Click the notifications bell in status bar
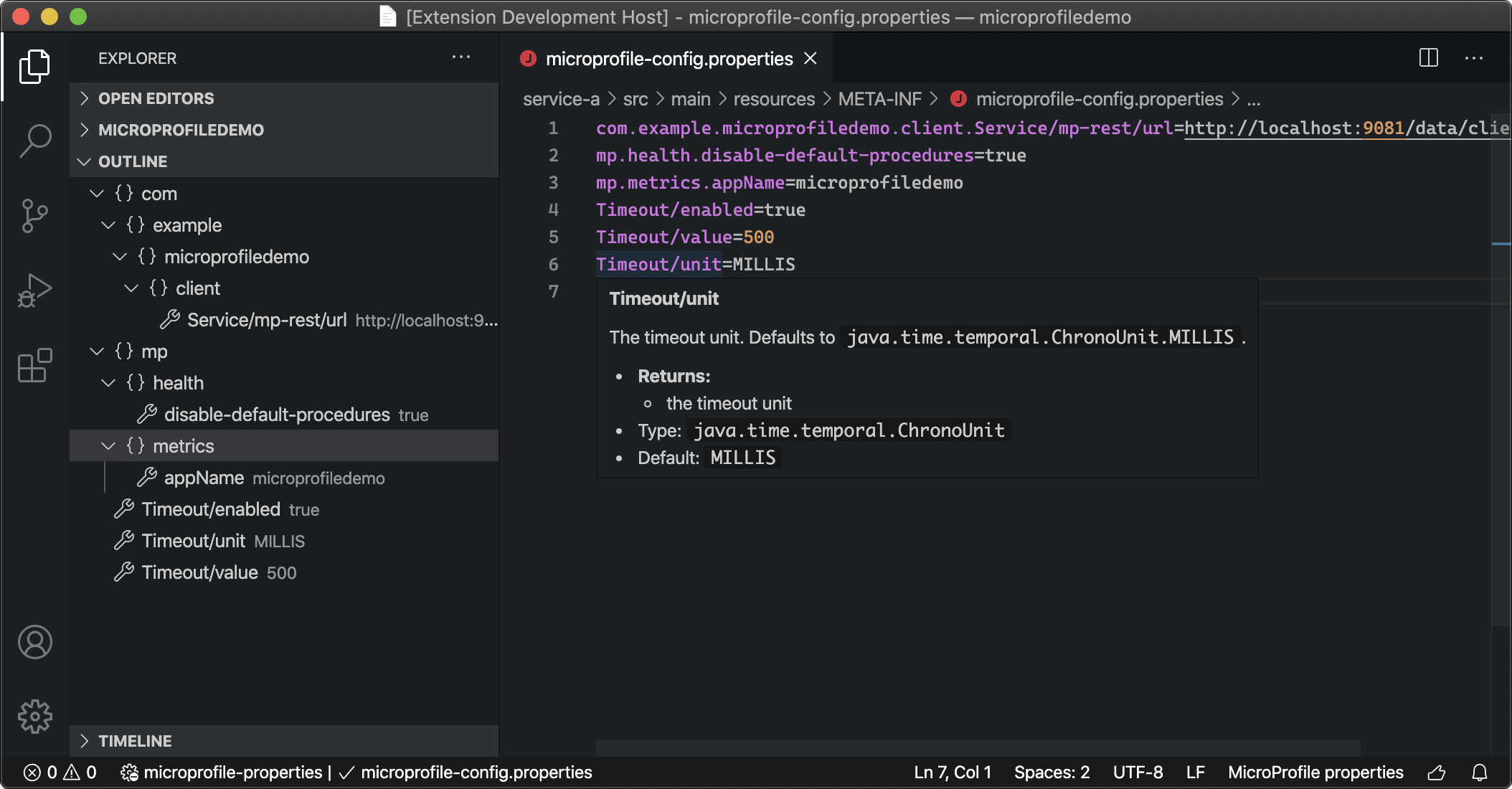This screenshot has height=789, width=1512. (x=1479, y=773)
